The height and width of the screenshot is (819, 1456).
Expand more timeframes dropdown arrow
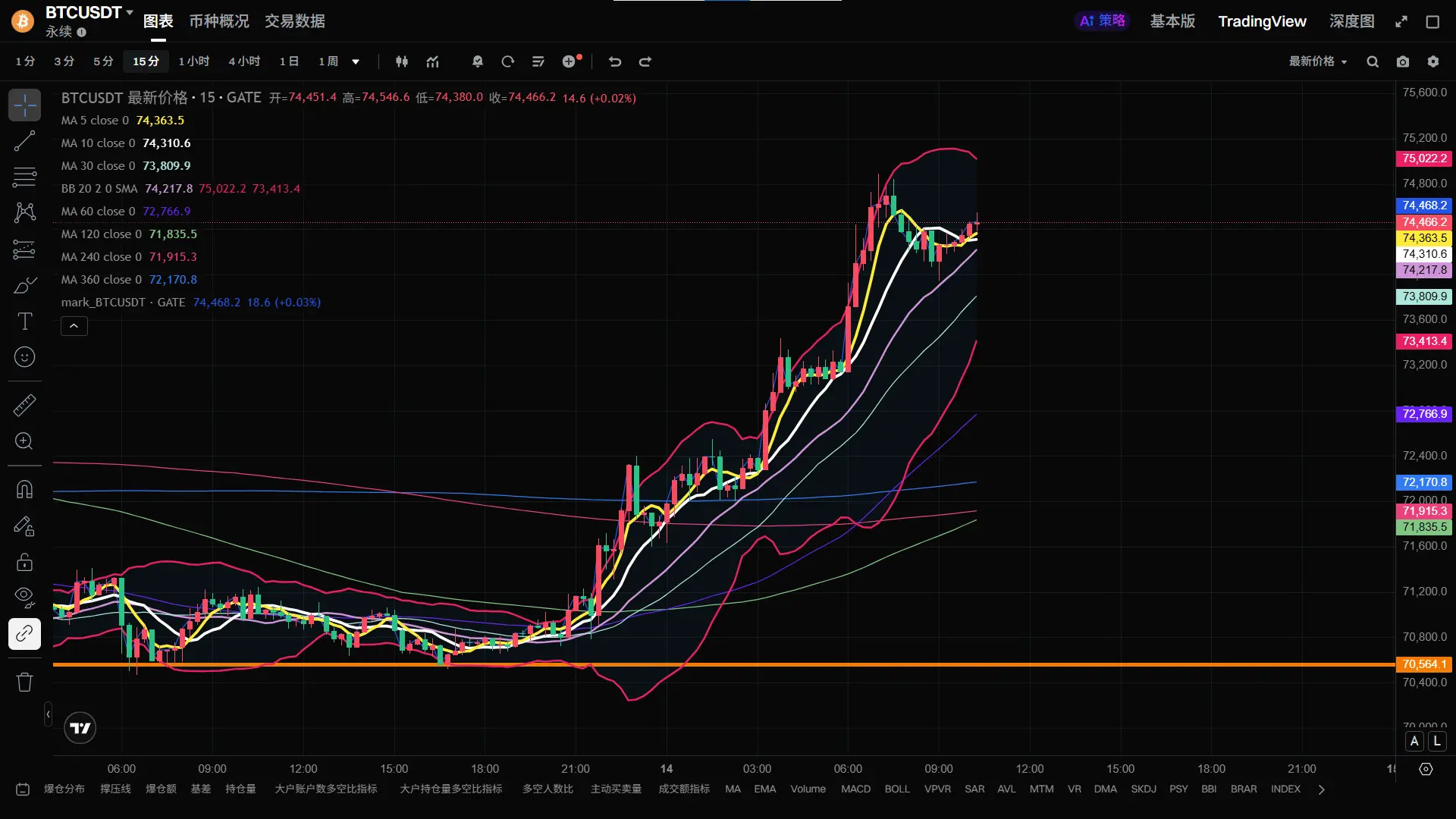(356, 62)
